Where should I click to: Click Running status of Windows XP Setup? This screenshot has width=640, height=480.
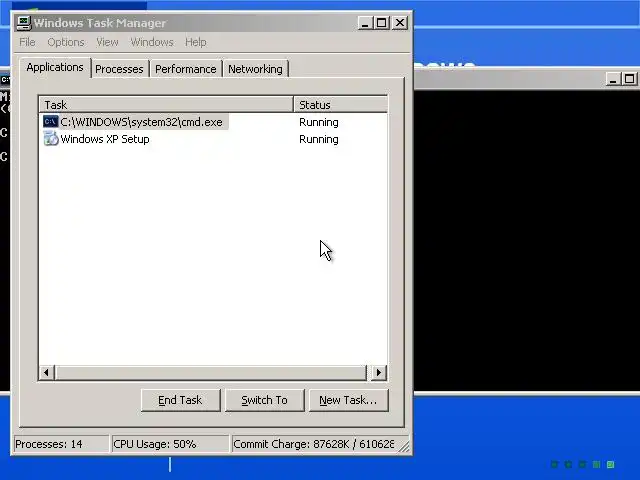[x=319, y=139]
